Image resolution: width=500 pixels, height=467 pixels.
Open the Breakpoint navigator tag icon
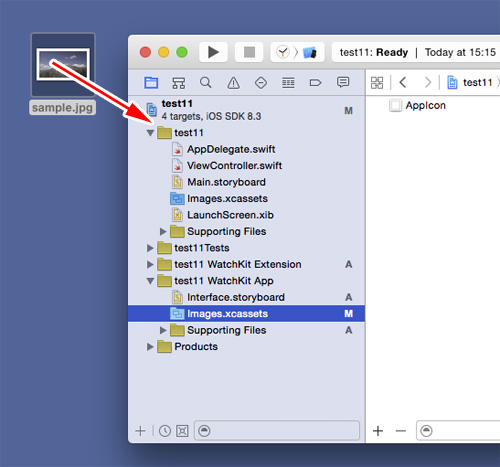[x=315, y=83]
